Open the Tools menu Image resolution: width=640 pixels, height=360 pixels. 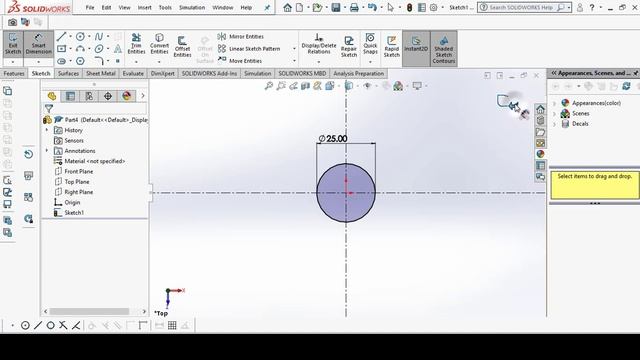point(165,7)
